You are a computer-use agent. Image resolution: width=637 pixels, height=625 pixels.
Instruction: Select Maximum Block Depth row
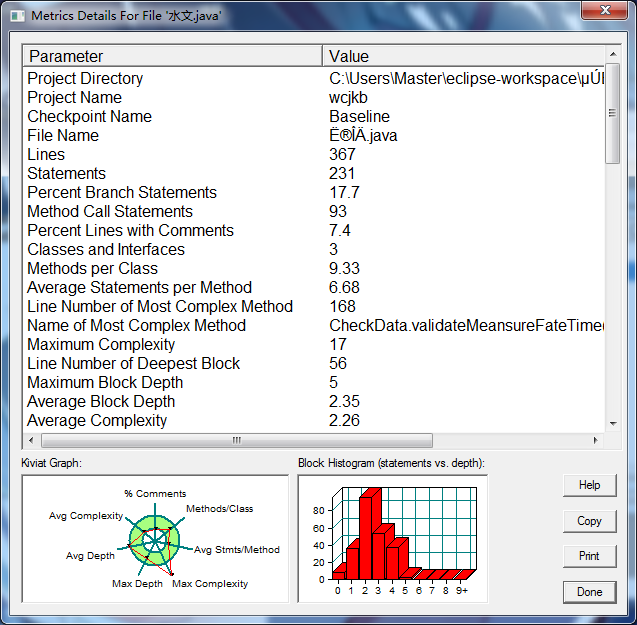coord(314,382)
